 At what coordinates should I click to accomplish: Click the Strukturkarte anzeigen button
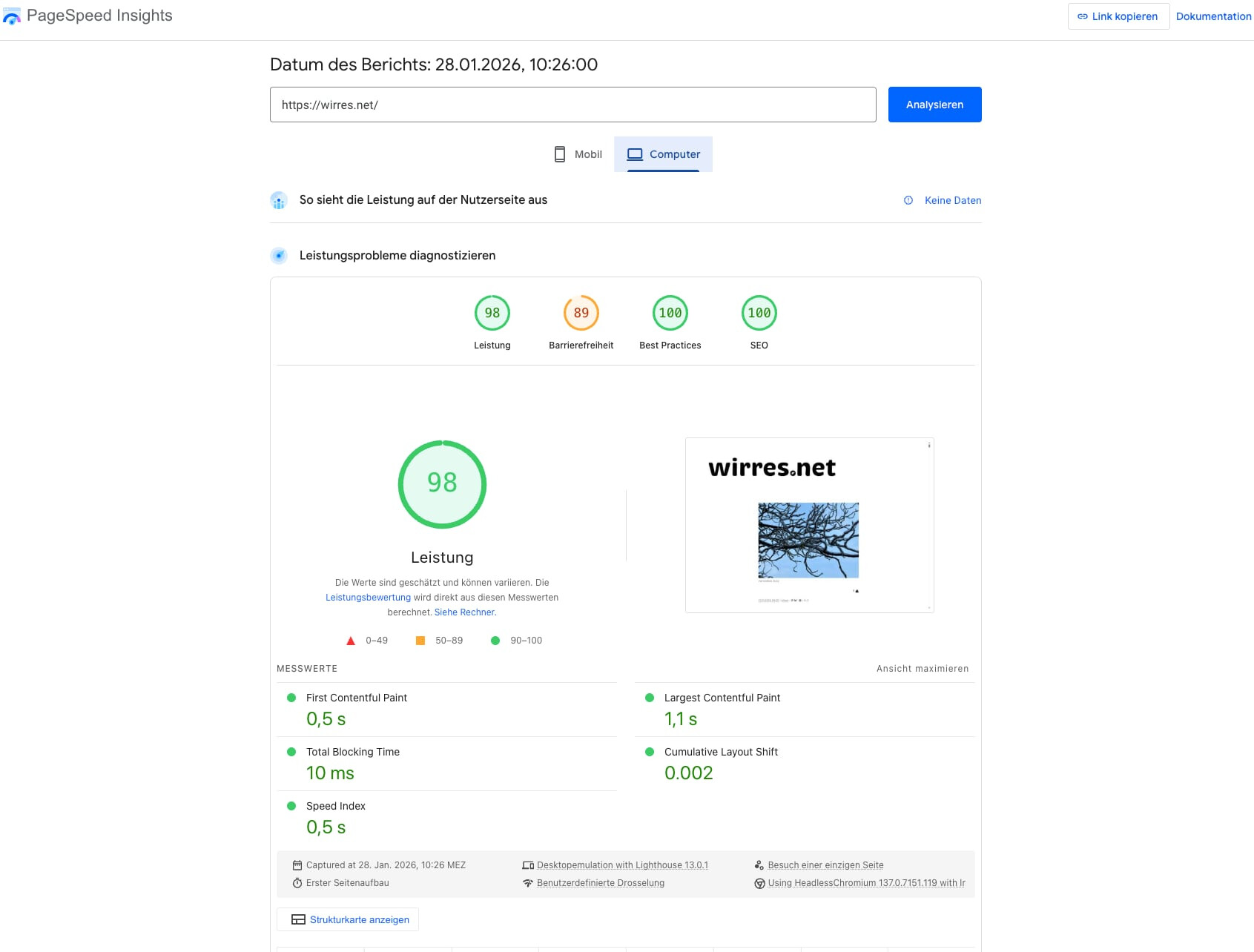tap(348, 919)
